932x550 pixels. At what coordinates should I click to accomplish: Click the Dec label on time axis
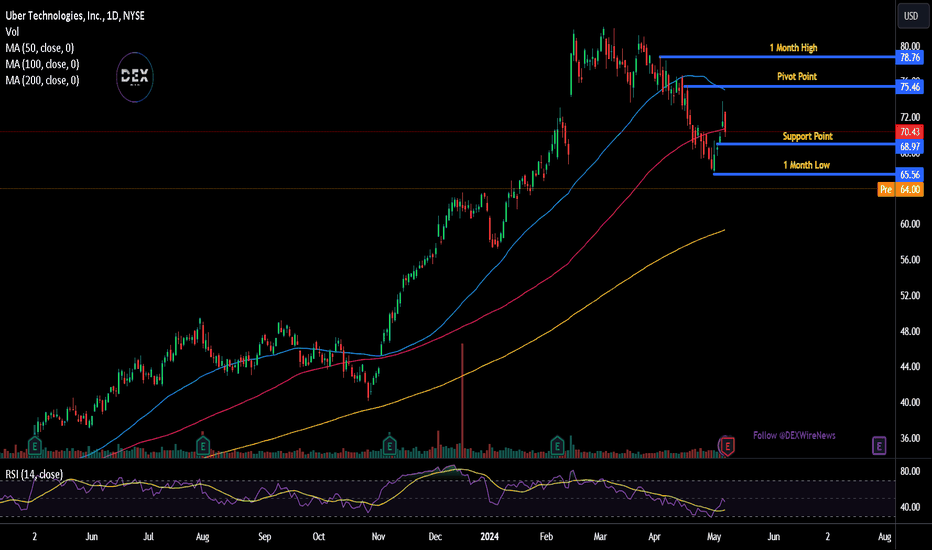pyautogui.click(x=435, y=536)
